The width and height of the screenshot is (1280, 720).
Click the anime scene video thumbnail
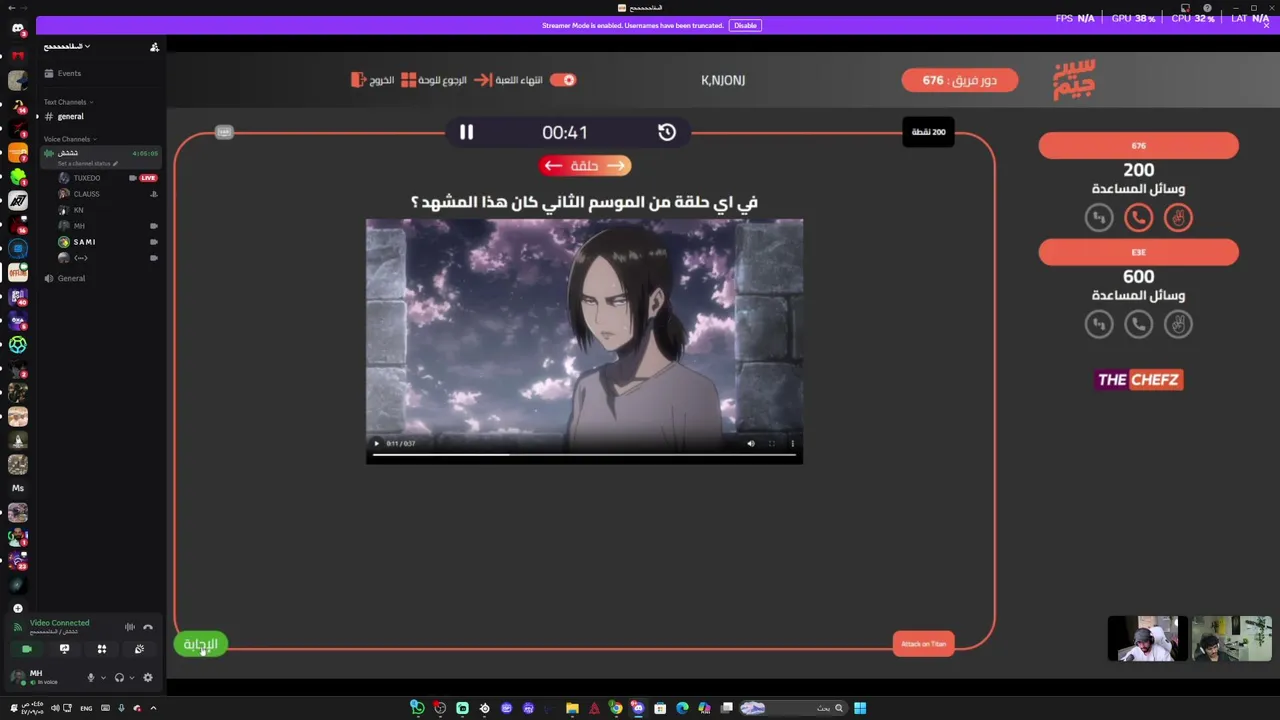[x=584, y=341]
